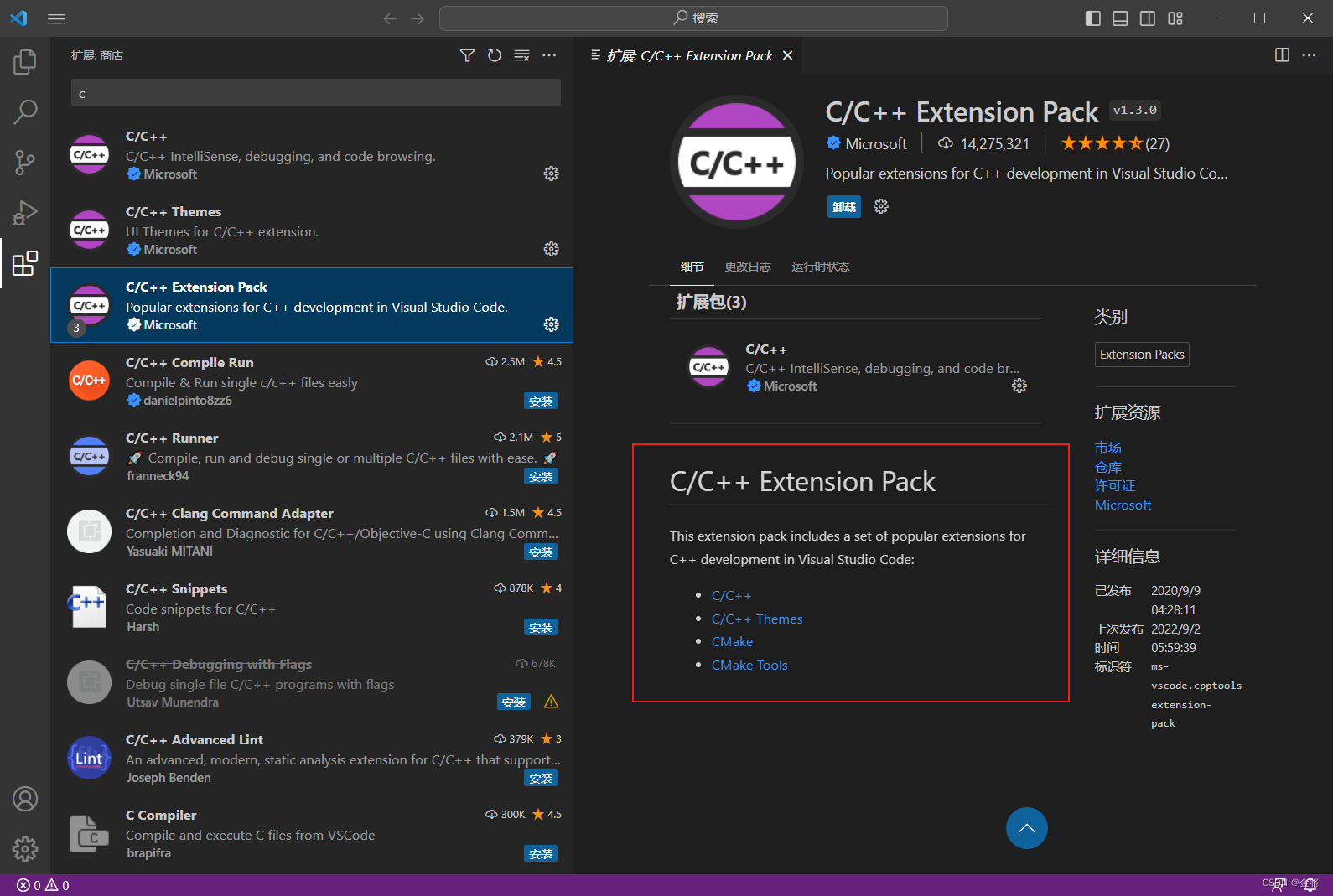1333x896 pixels.
Task: Install C/C++ Runner extension
Action: point(541,477)
